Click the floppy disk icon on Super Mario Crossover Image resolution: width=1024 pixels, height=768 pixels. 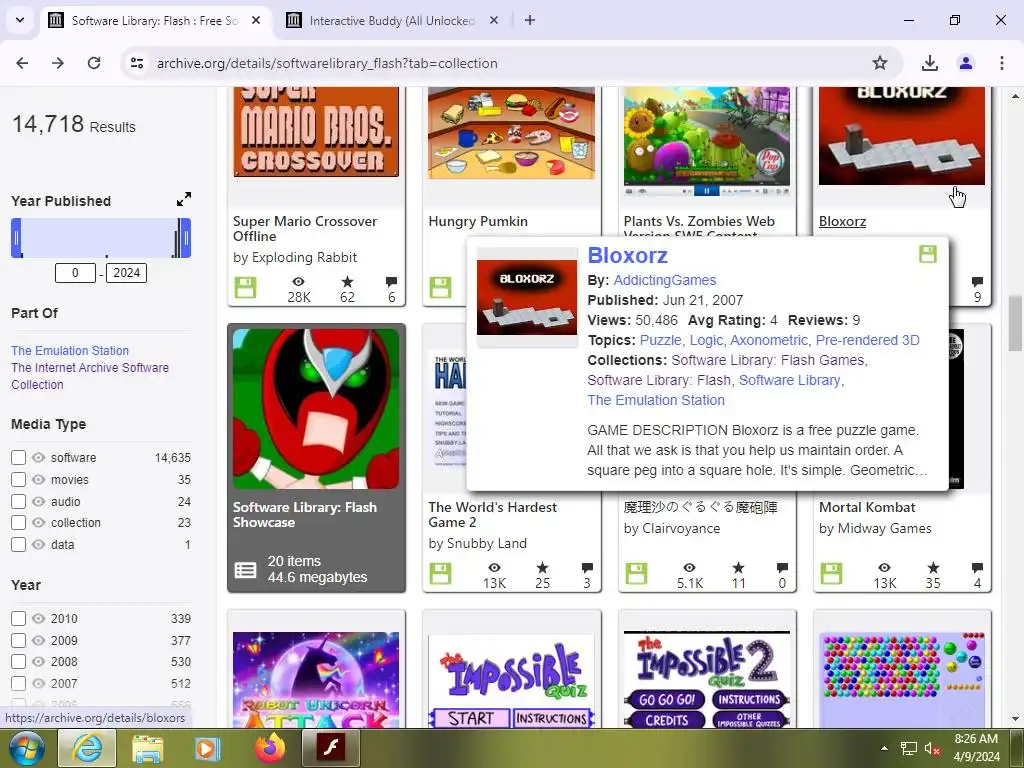coord(246,287)
